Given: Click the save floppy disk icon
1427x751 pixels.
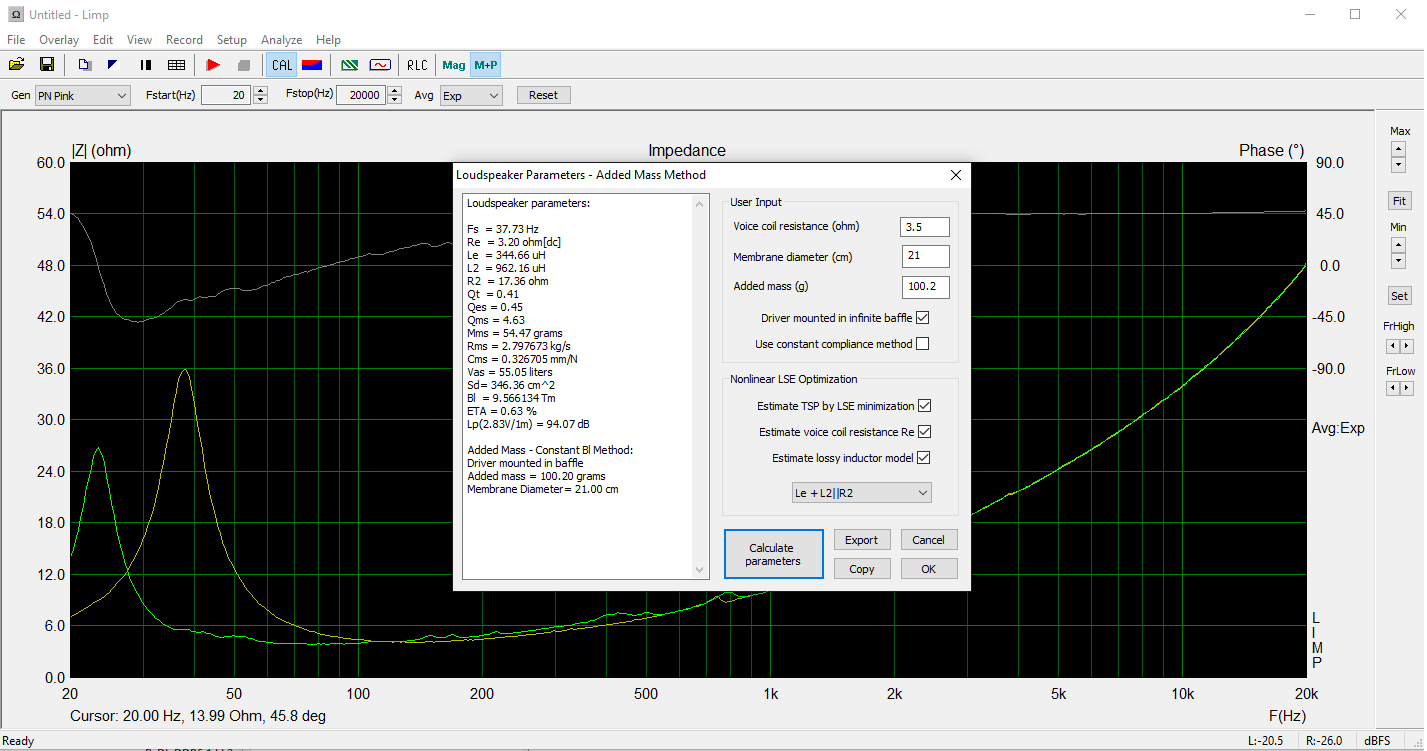Looking at the screenshot, I should (x=47, y=65).
